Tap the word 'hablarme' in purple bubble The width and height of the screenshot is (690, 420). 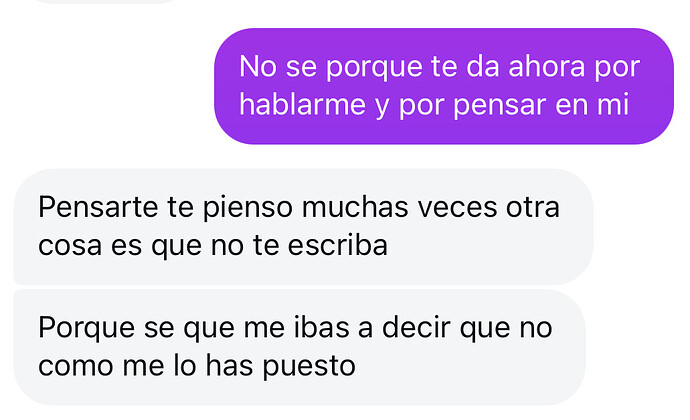(x=302, y=105)
